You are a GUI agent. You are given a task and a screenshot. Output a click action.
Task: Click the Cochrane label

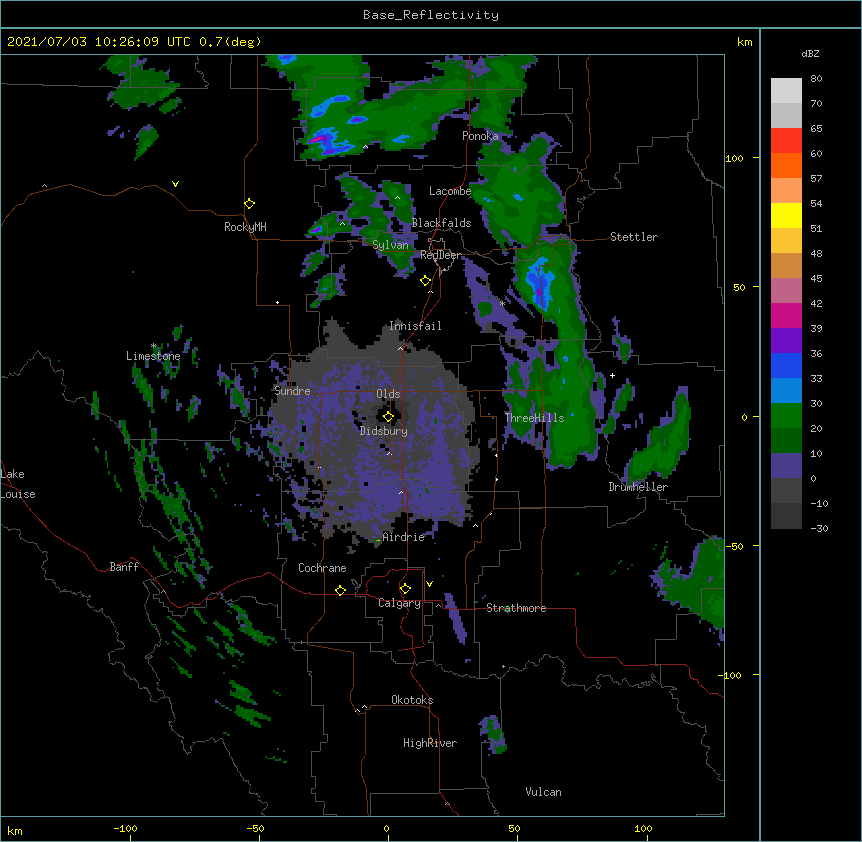(322, 568)
